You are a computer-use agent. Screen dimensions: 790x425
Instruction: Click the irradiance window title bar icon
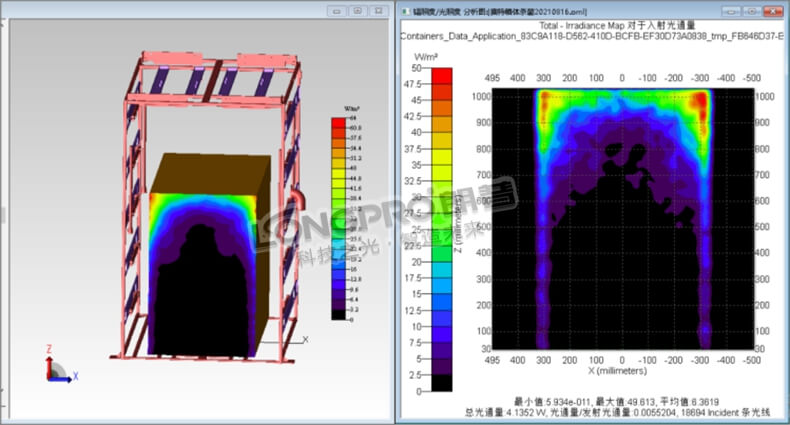404,10
